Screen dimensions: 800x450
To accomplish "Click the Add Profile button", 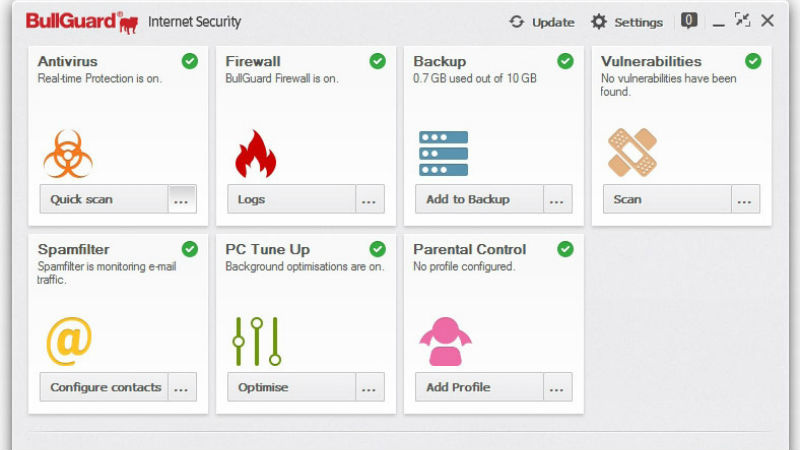I will [x=479, y=387].
